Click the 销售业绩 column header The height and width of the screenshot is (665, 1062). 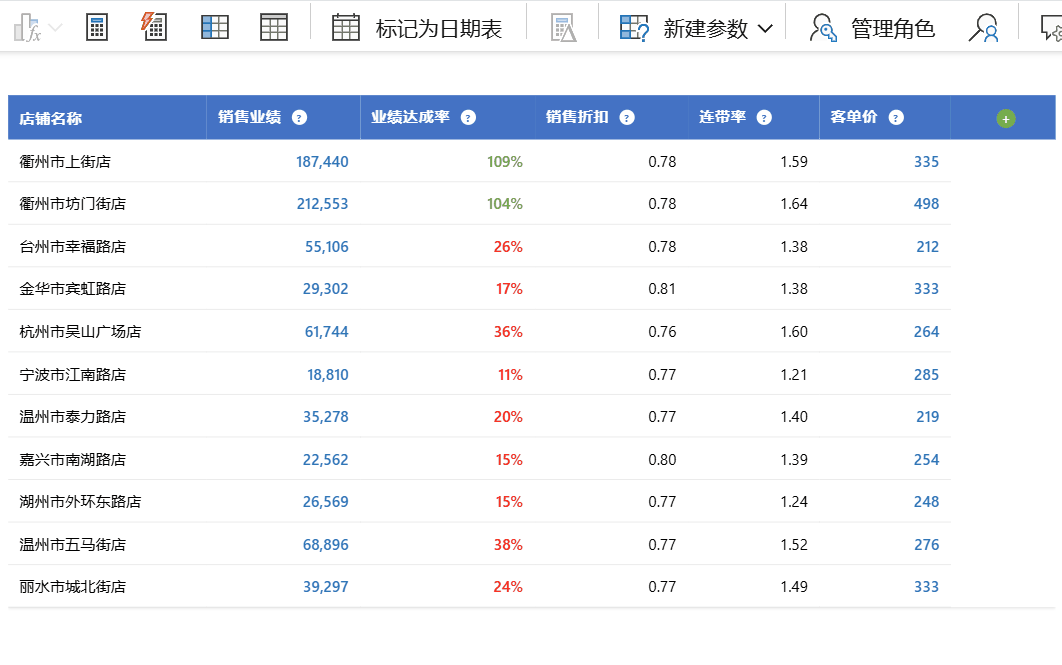283,118
